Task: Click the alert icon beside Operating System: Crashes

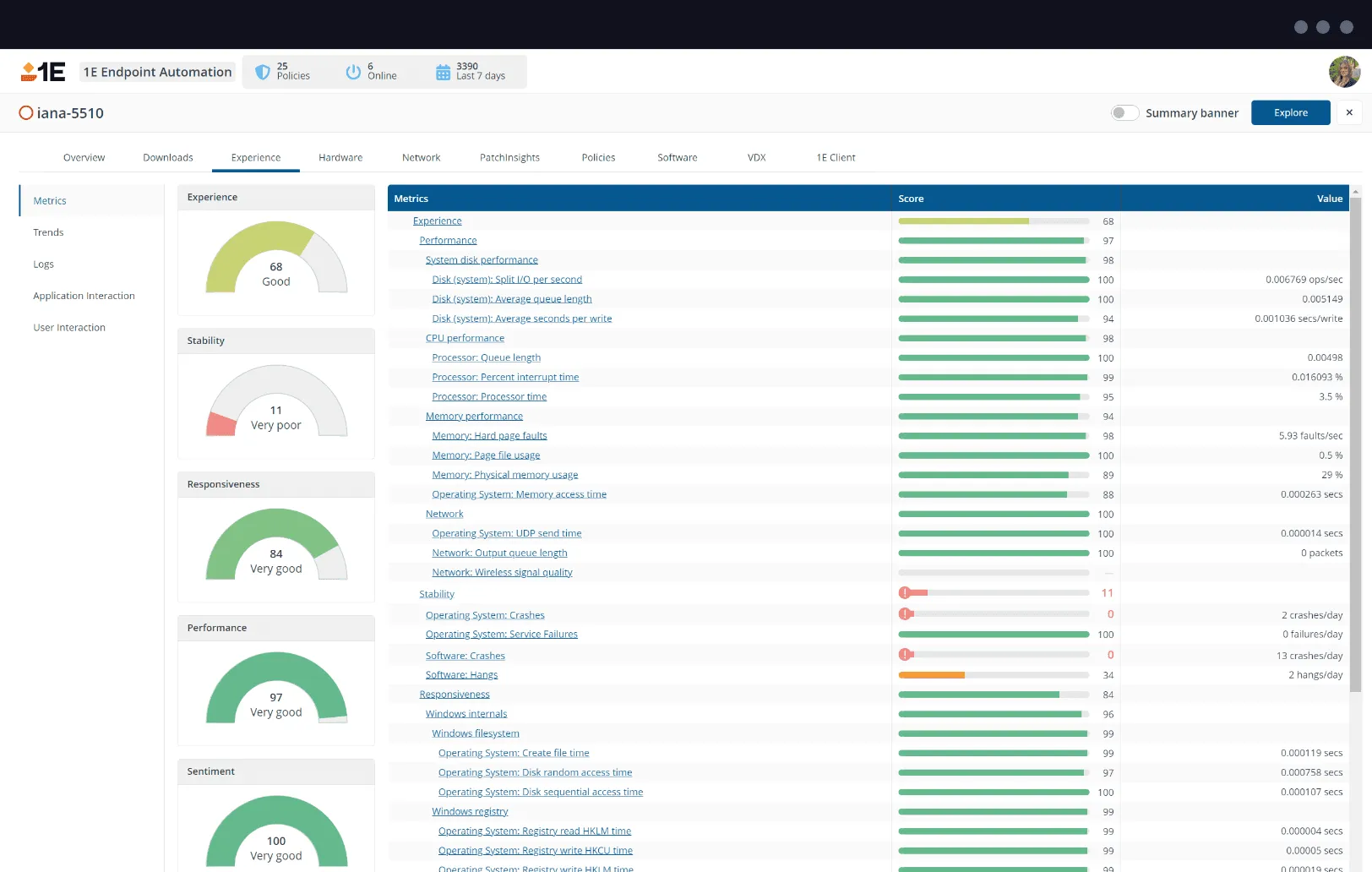Action: click(906, 614)
